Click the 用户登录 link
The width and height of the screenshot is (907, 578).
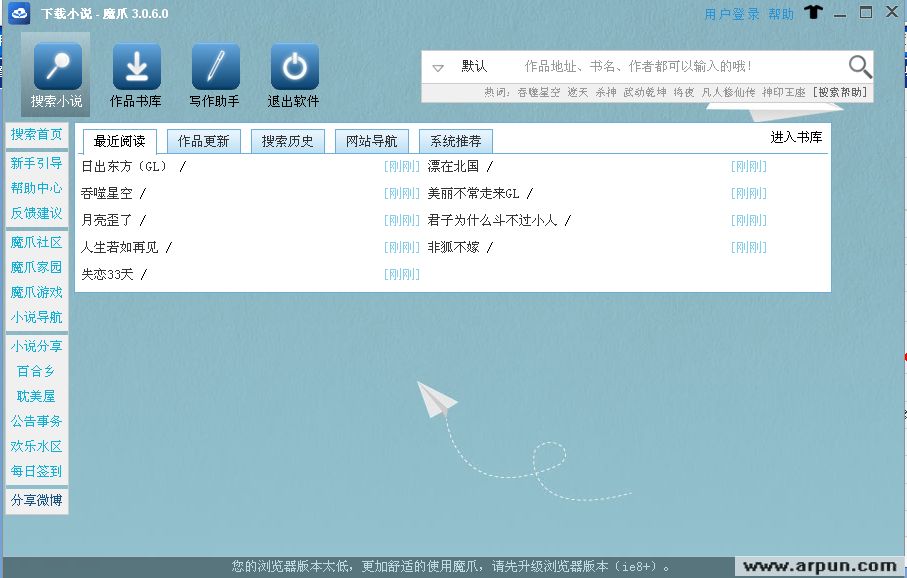click(732, 14)
